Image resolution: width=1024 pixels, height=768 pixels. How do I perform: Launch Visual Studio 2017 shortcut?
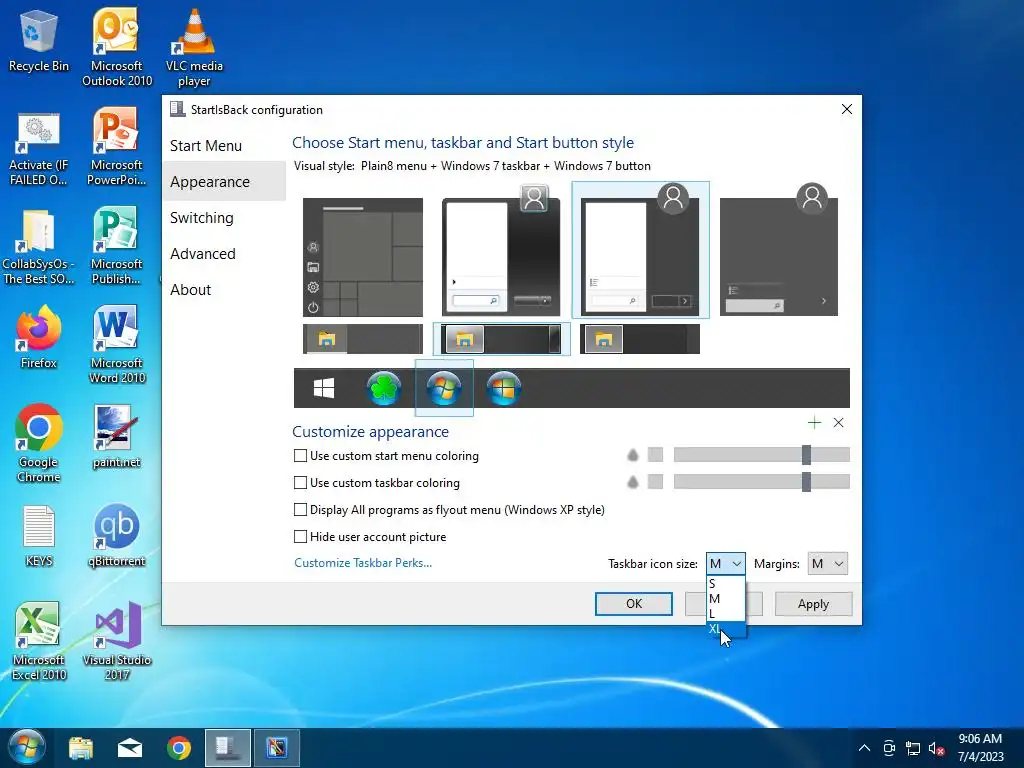[117, 641]
